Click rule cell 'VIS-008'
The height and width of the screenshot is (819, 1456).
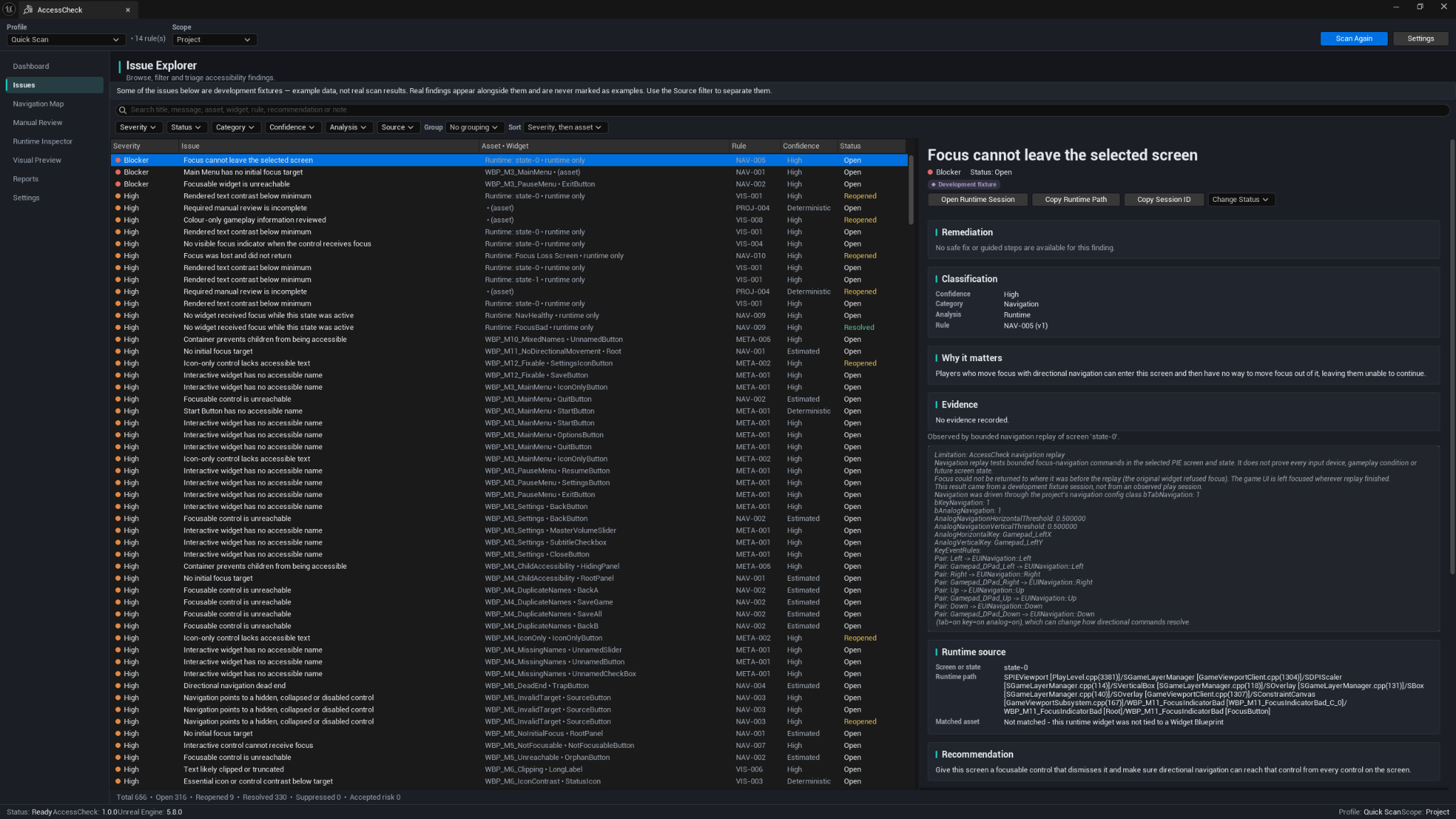[749, 220]
